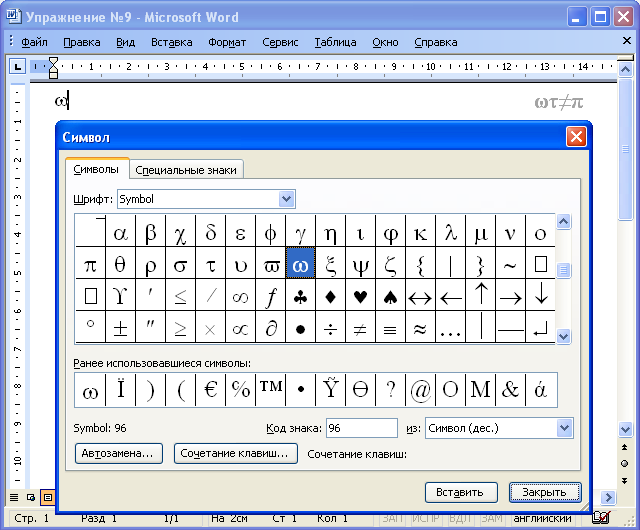Select the not-equal sign symbol
This screenshot has width=640, height=530.
360,327
